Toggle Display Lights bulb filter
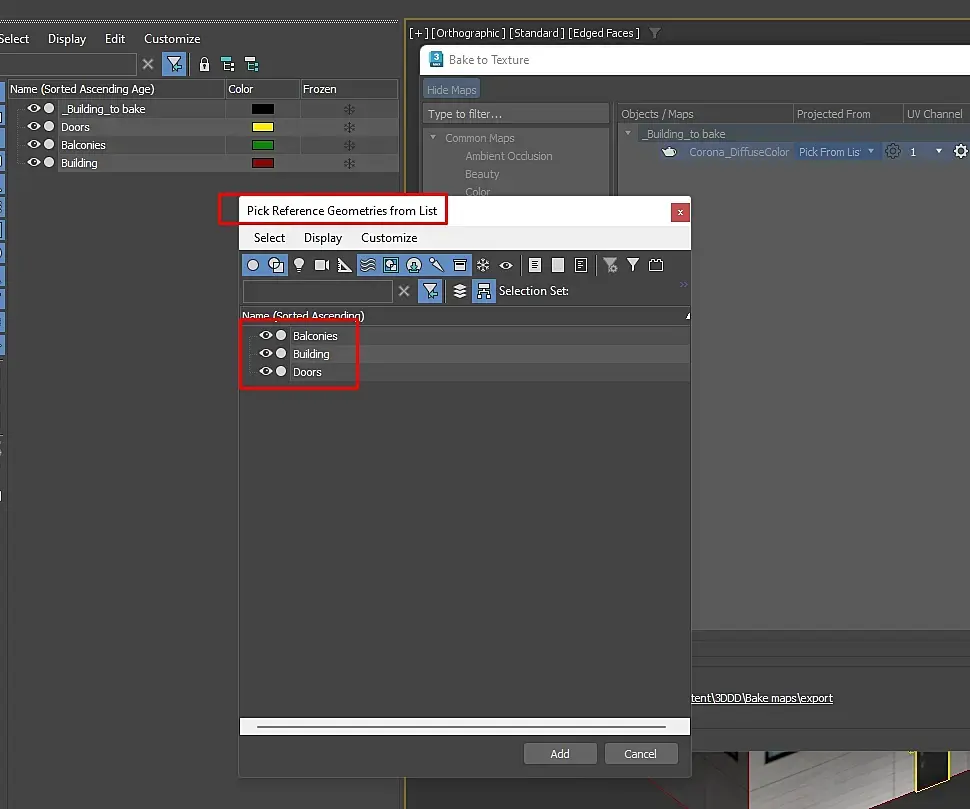This screenshot has height=809, width=970. (299, 265)
